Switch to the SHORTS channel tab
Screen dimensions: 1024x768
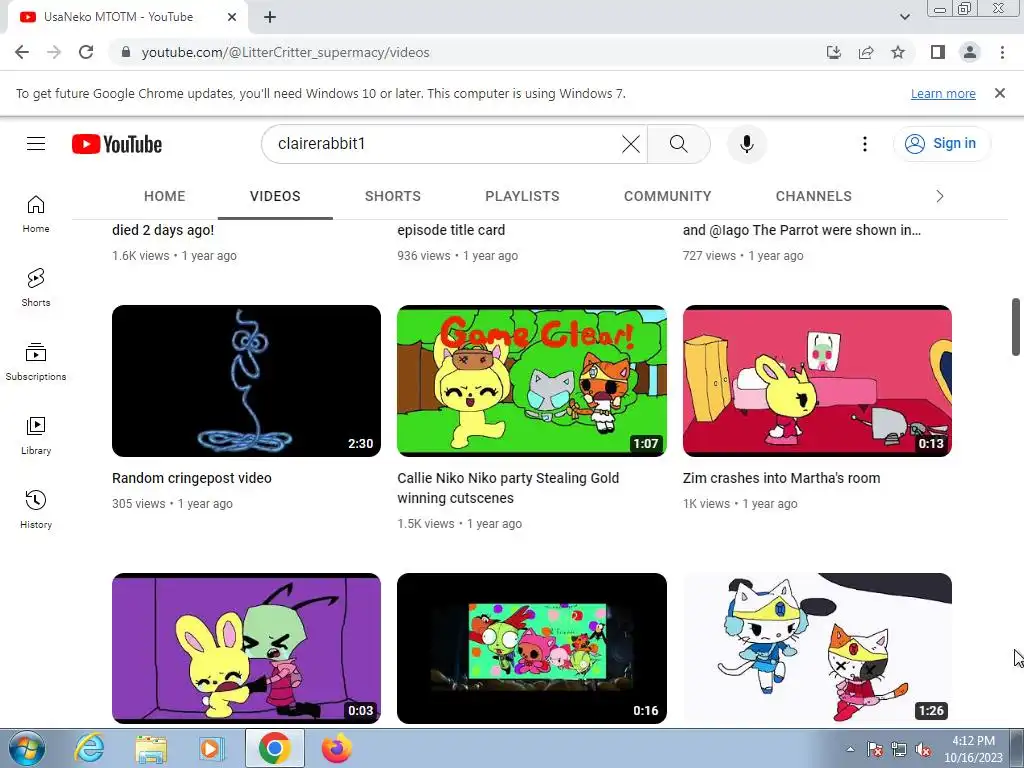(x=392, y=196)
